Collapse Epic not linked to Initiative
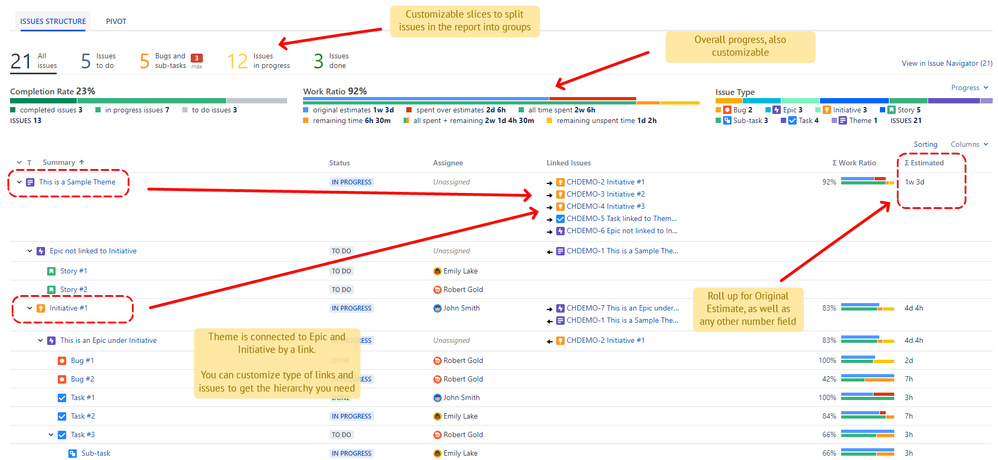The width and height of the screenshot is (998, 460). [29, 251]
